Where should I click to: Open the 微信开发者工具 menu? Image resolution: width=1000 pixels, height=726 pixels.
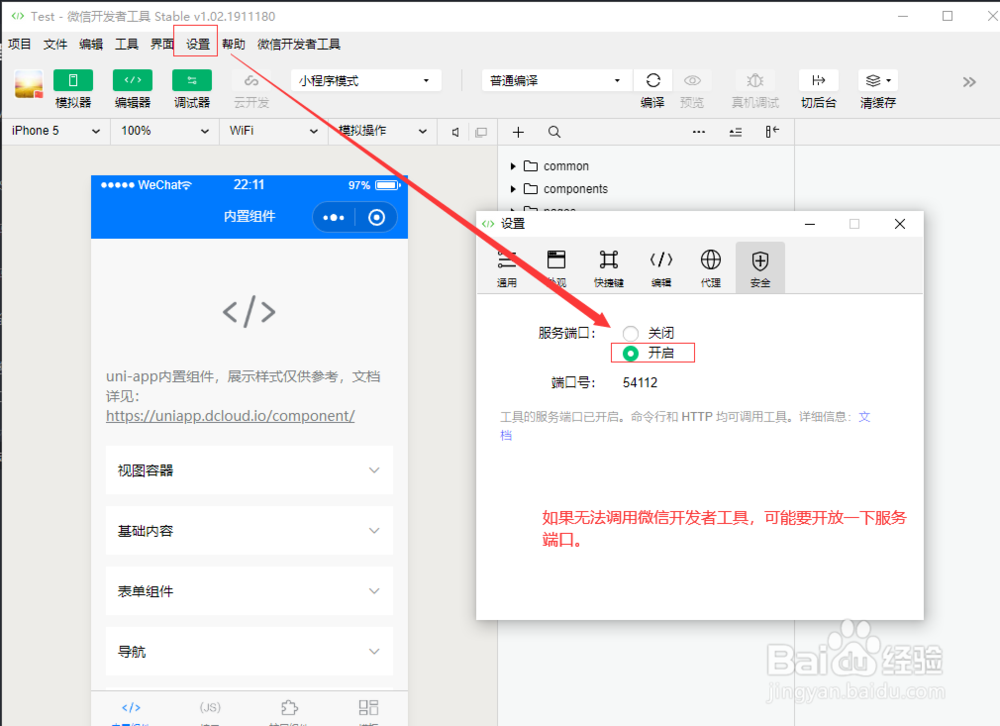point(298,44)
